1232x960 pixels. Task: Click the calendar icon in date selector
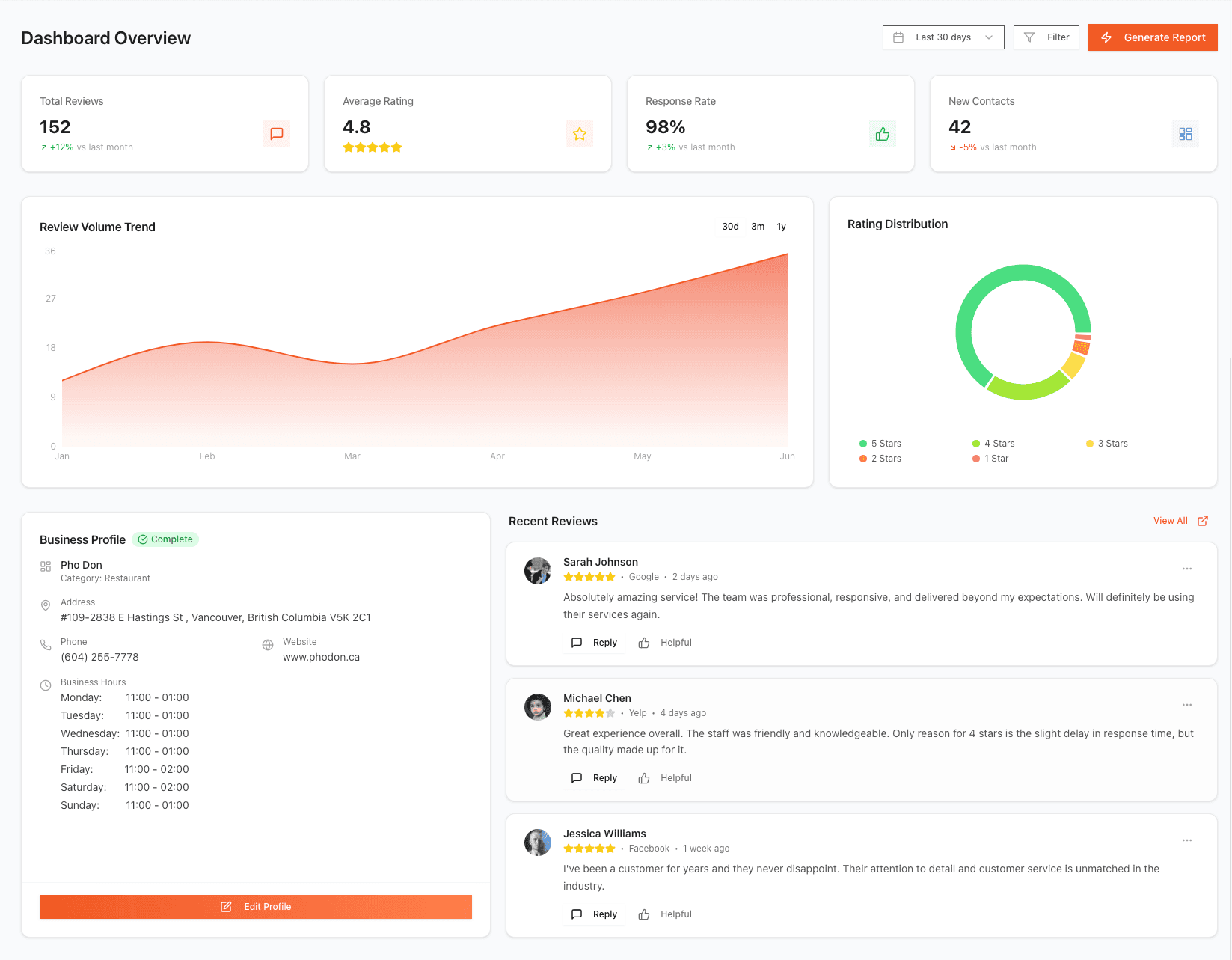(x=898, y=37)
